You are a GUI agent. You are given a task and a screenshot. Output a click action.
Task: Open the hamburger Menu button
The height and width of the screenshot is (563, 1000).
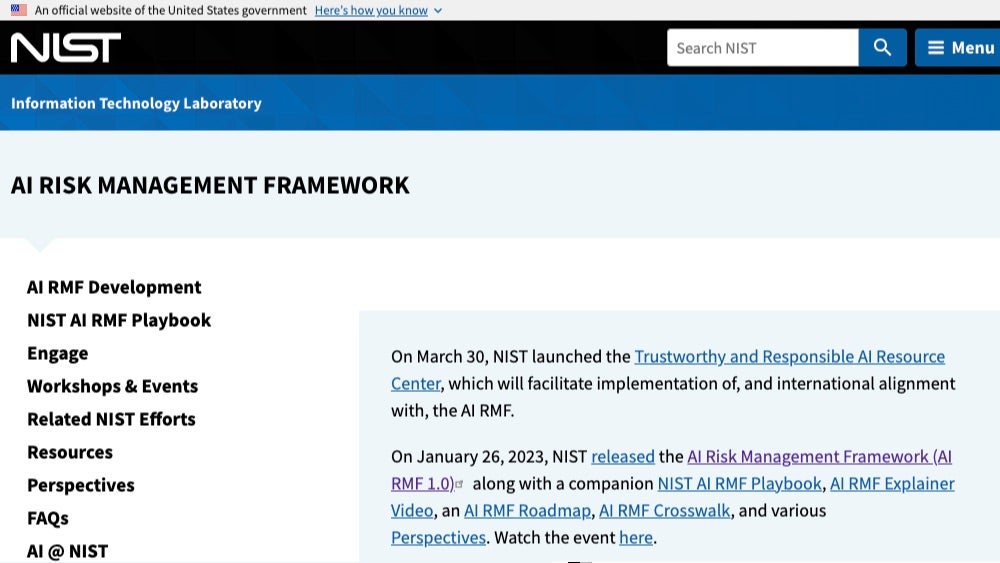(x=958, y=48)
